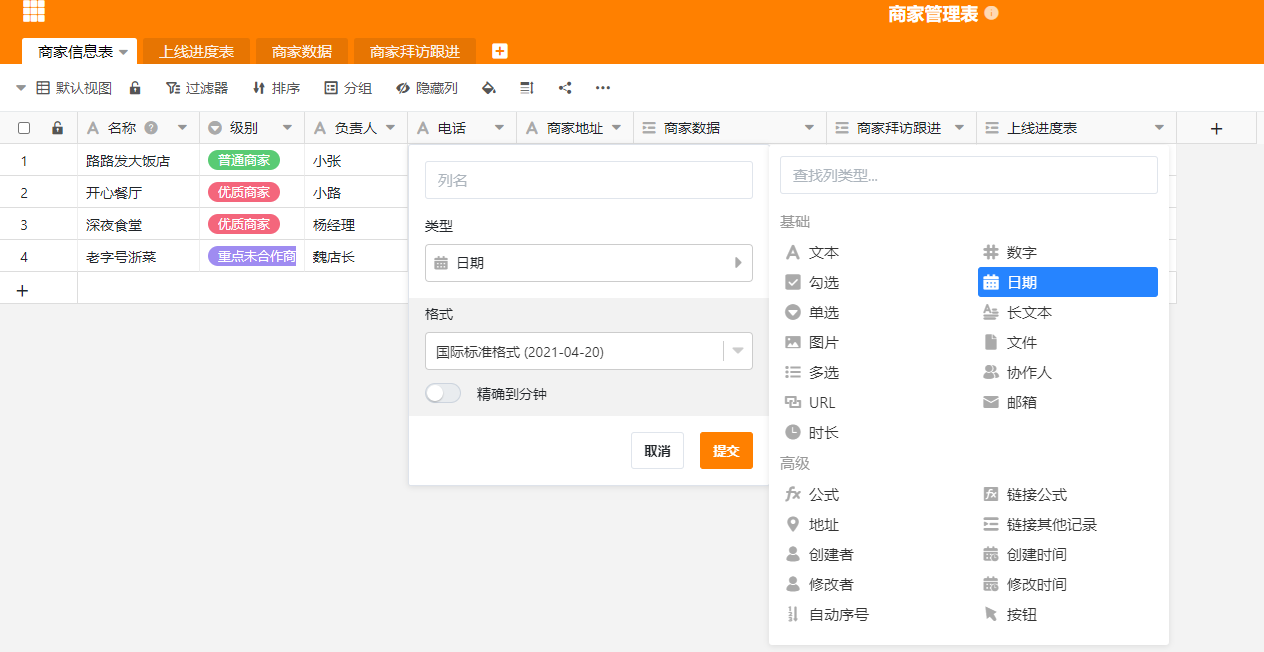Open 上线进度表 column header dropdown arrow
Image resolution: width=1264 pixels, height=652 pixels.
[x=1159, y=128]
